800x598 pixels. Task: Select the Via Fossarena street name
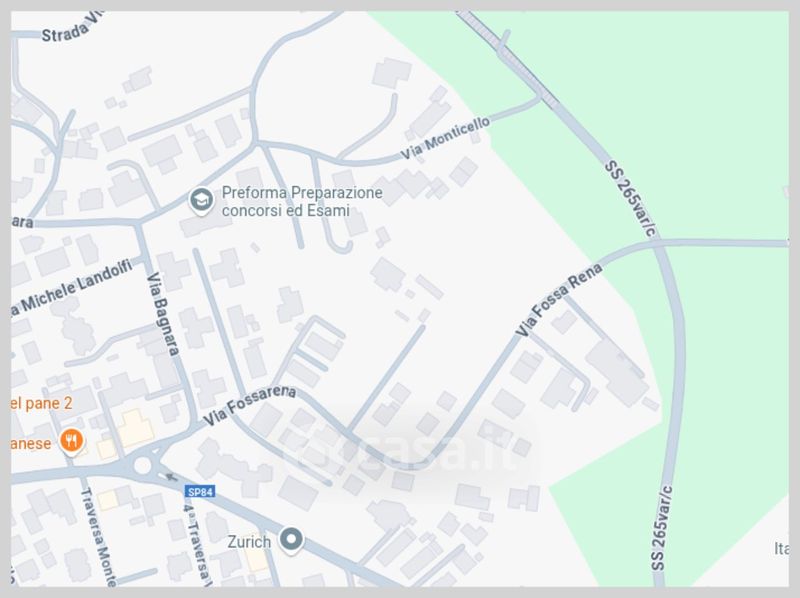point(249,405)
